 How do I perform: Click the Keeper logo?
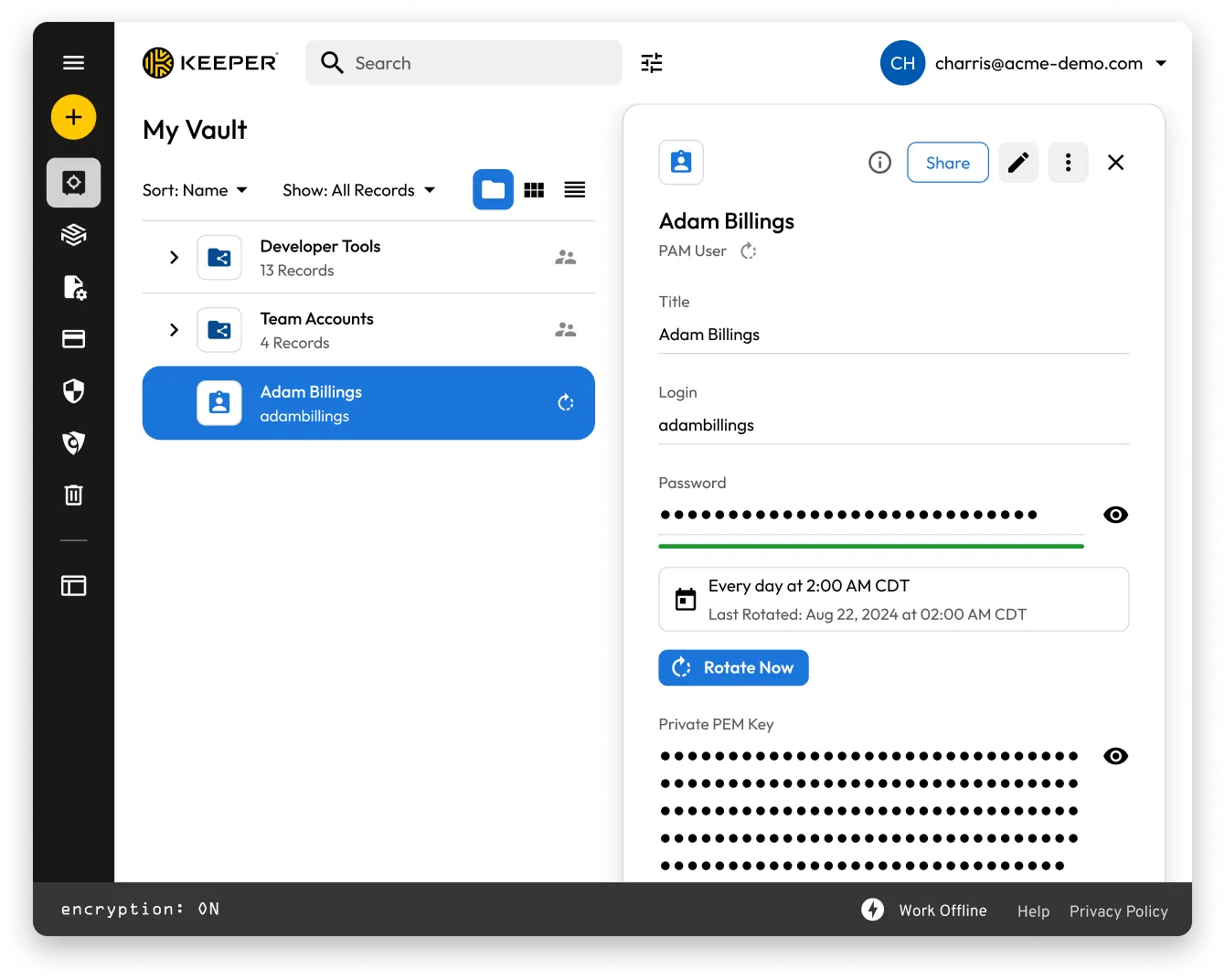210,62
